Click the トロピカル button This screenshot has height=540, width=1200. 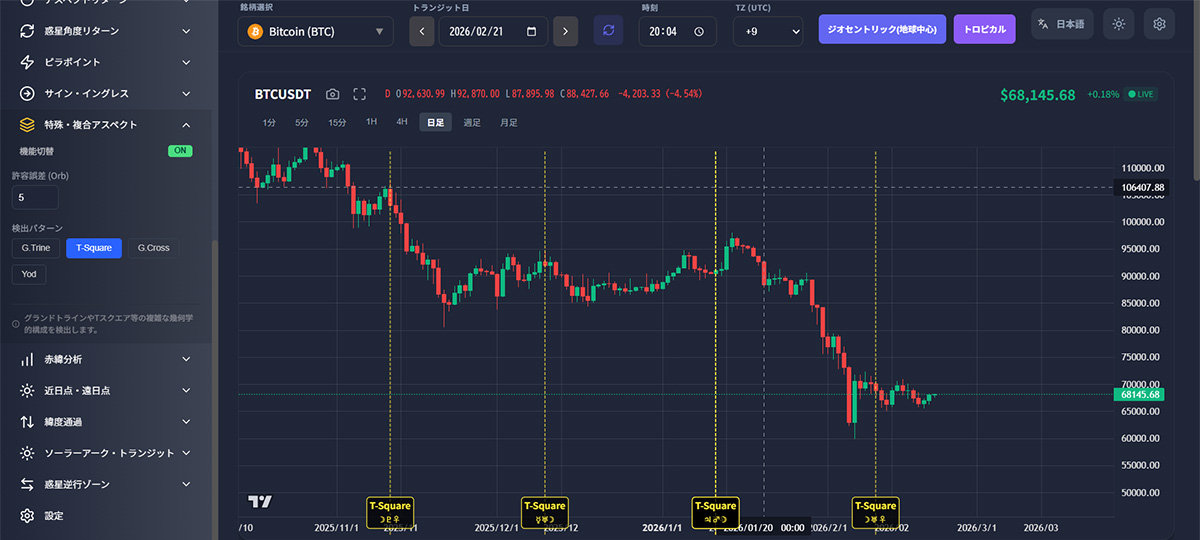984,29
